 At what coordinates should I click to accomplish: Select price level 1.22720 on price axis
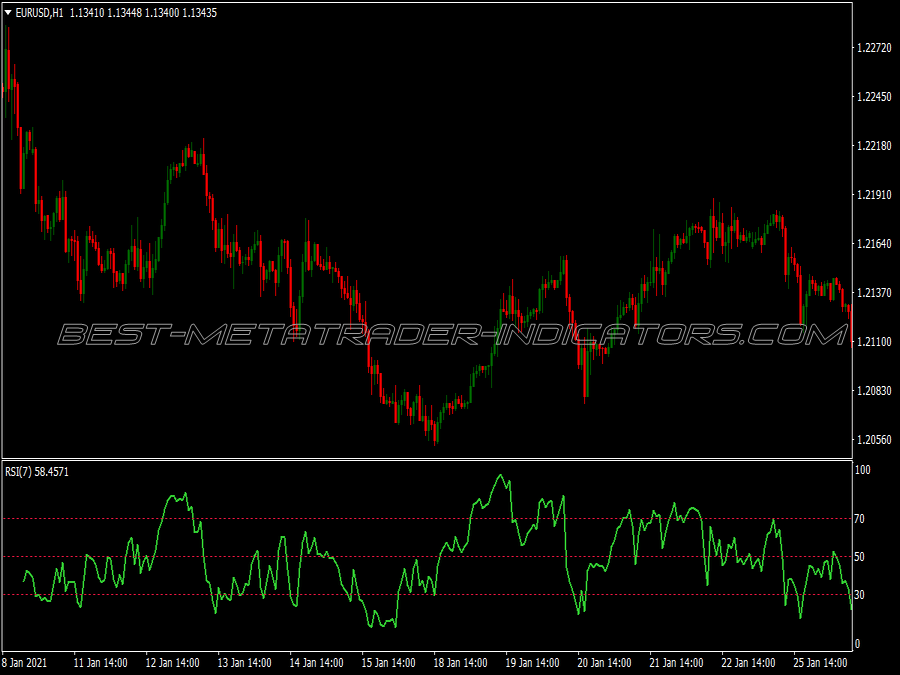click(x=874, y=48)
